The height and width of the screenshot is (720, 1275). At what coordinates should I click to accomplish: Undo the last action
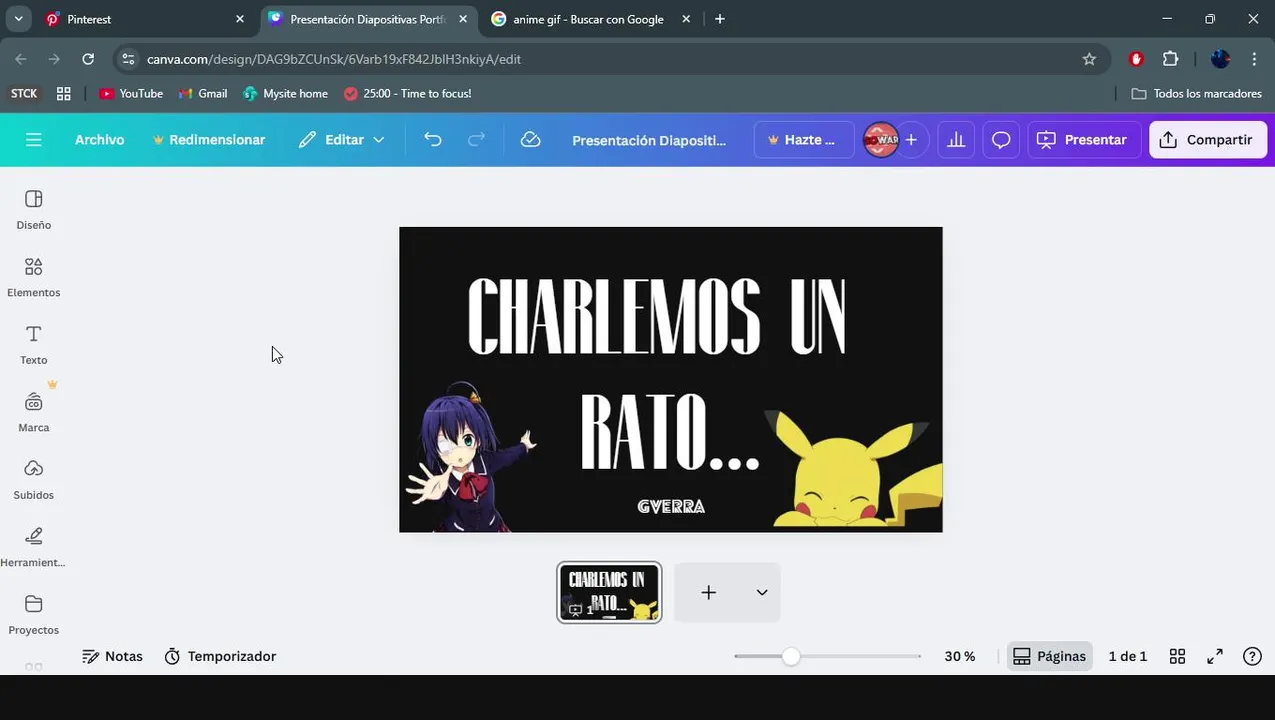point(433,140)
